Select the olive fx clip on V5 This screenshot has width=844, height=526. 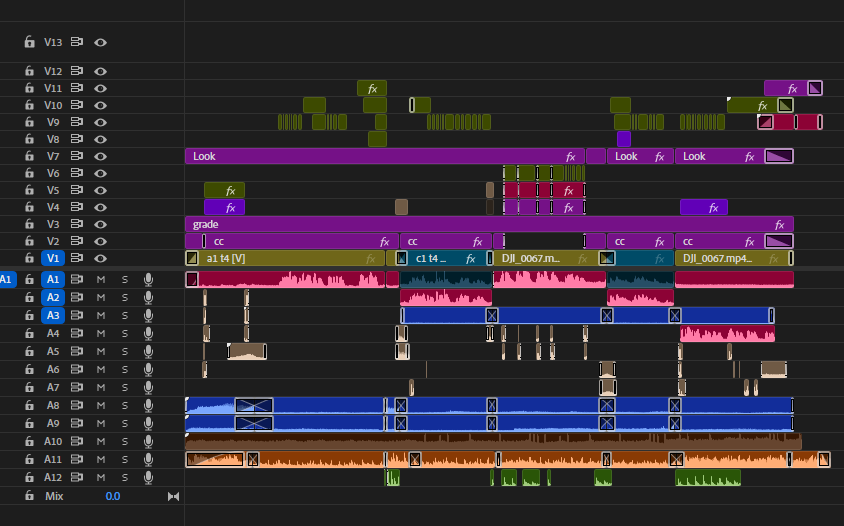coord(224,190)
